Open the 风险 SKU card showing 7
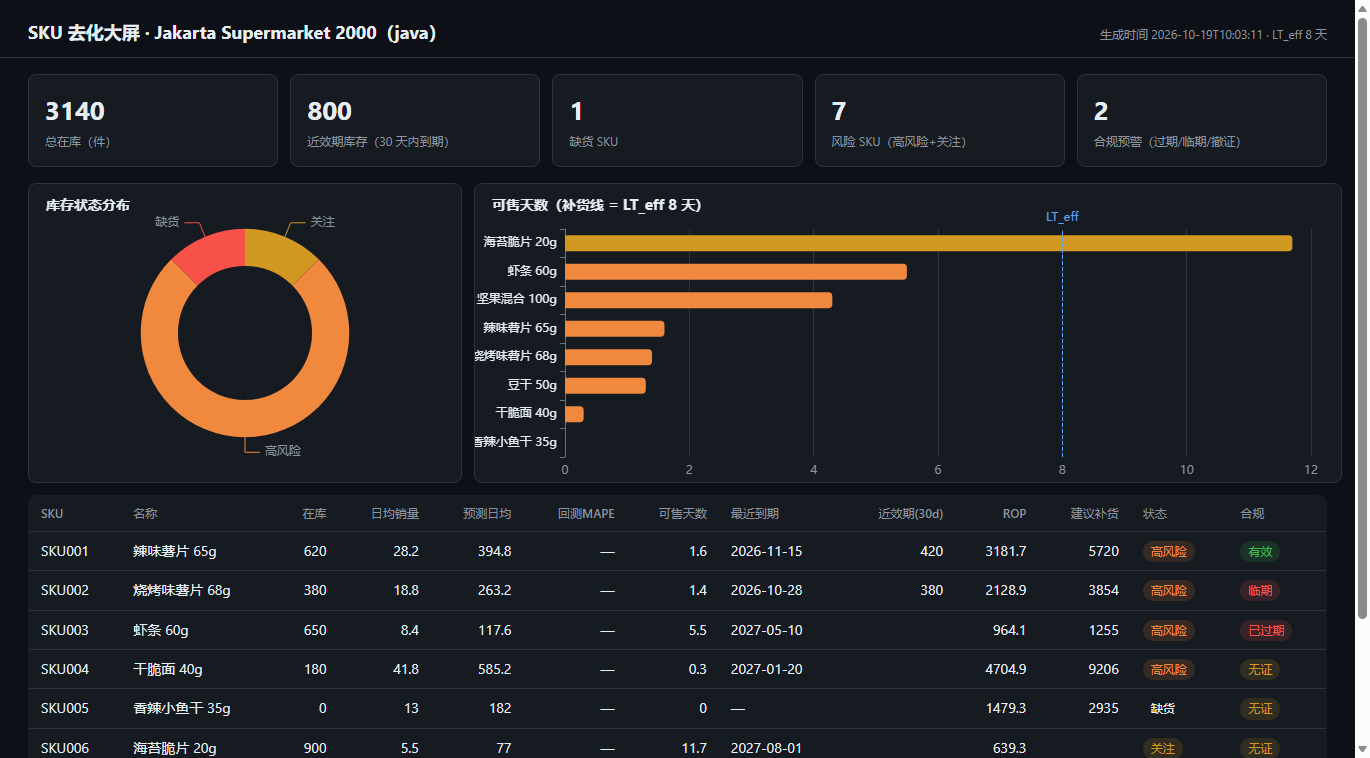This screenshot has width=1370, height=758. pyautogui.click(x=940, y=120)
